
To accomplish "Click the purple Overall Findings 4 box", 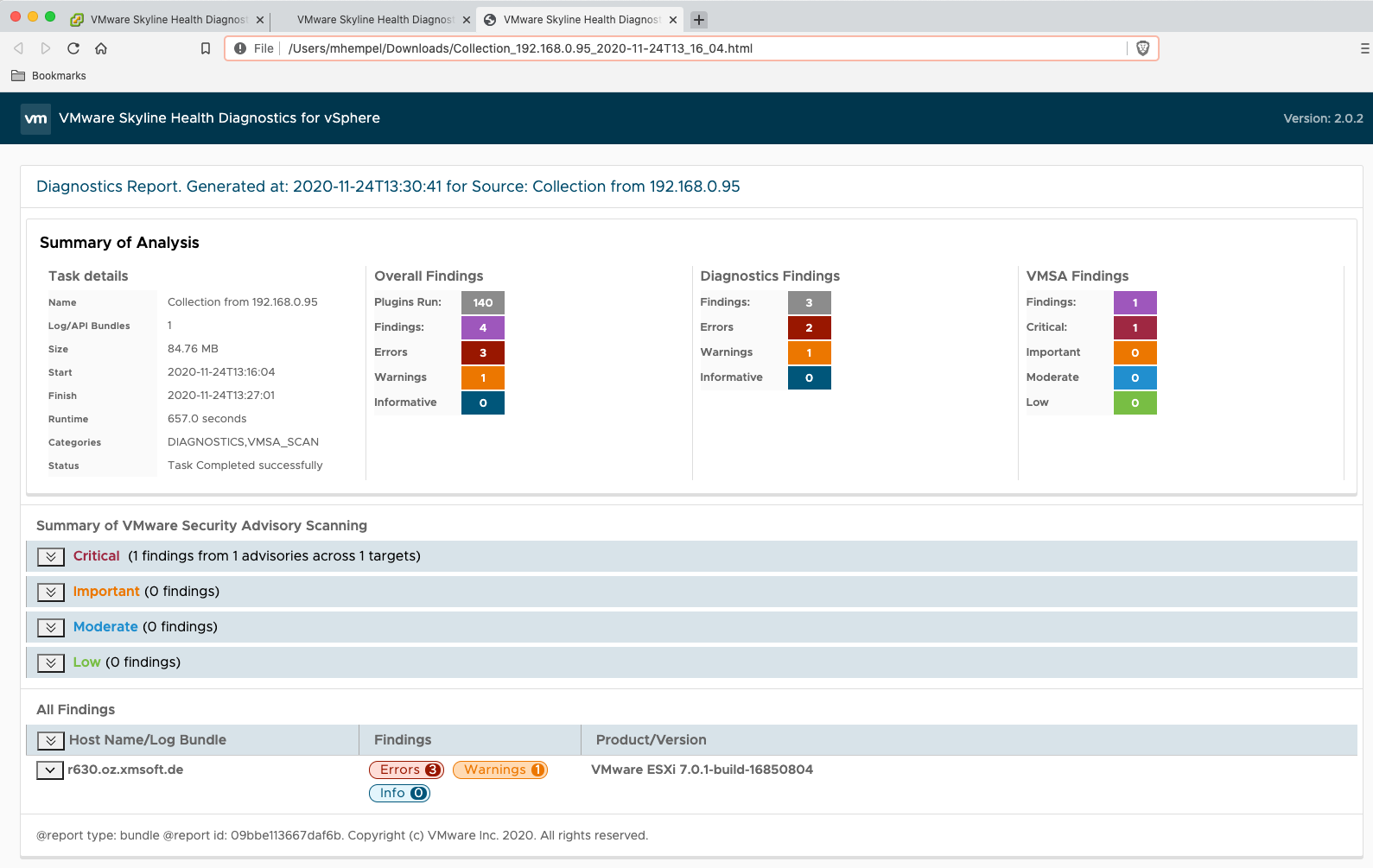I will point(483,328).
